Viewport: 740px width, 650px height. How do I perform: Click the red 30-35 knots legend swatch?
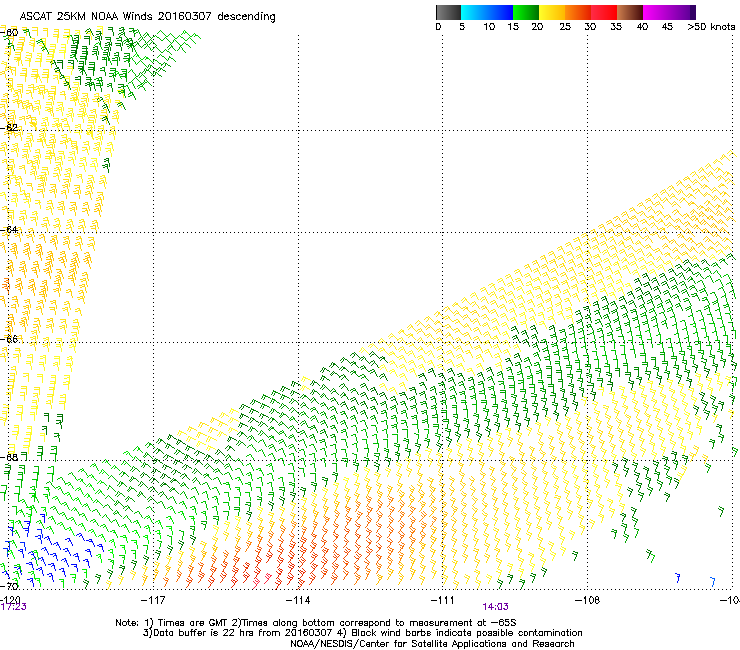[x=604, y=12]
